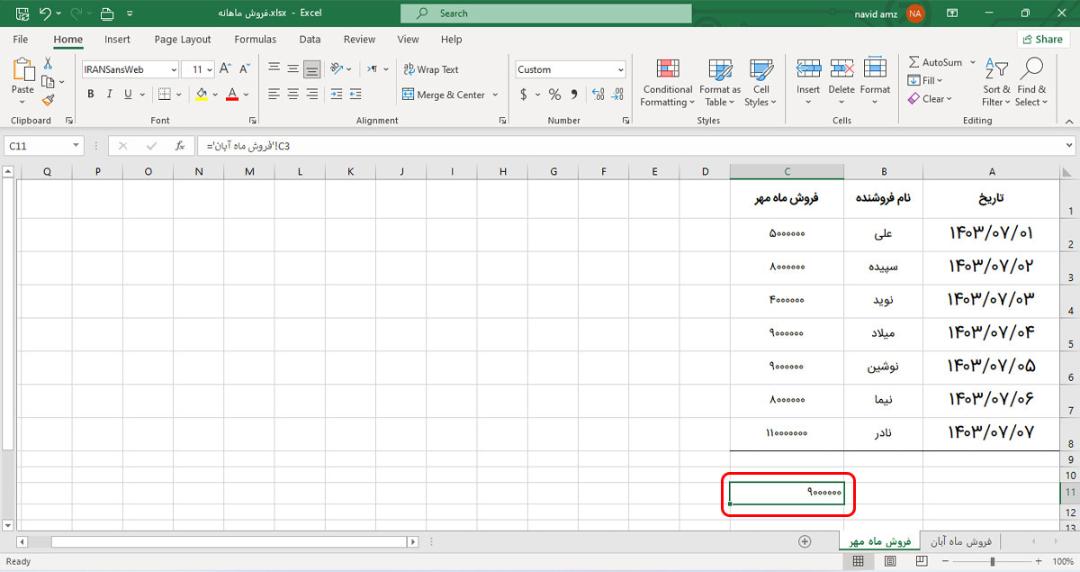Viewport: 1080px width, 572px height.
Task: Expand the formula bar chevron
Action: (1069, 145)
